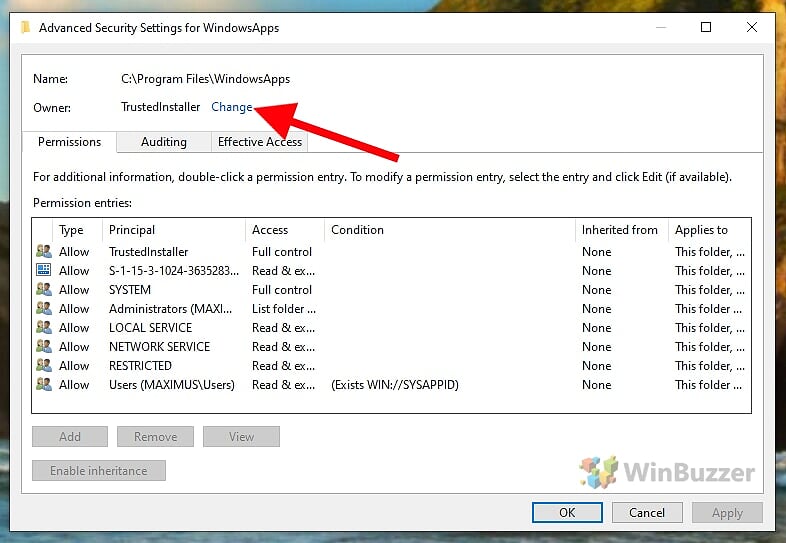Viewport: 786px width, 543px height.
Task: Select the Permissions tab
Action: [69, 142]
